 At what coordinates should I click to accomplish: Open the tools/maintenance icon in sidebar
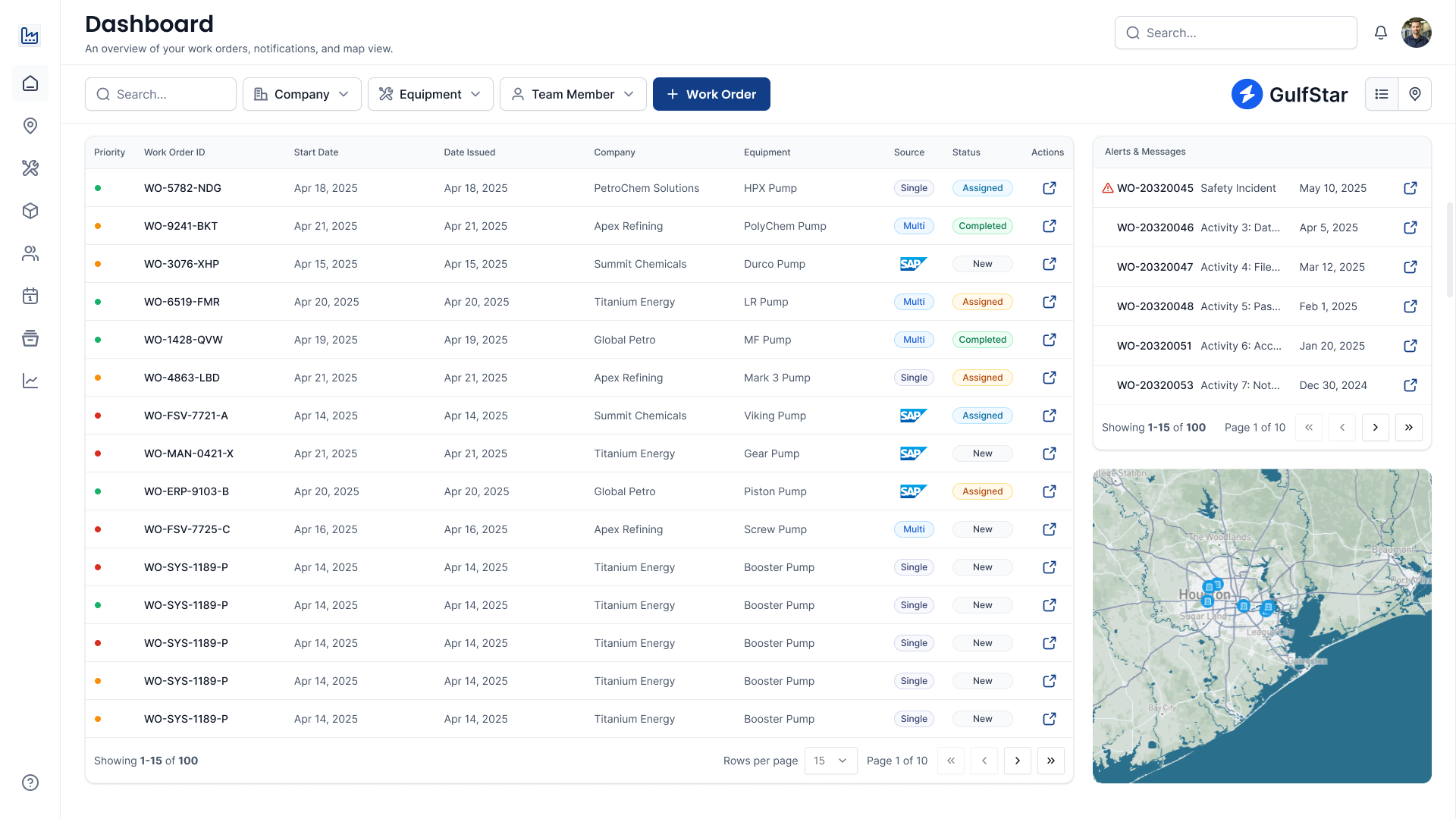pos(30,168)
